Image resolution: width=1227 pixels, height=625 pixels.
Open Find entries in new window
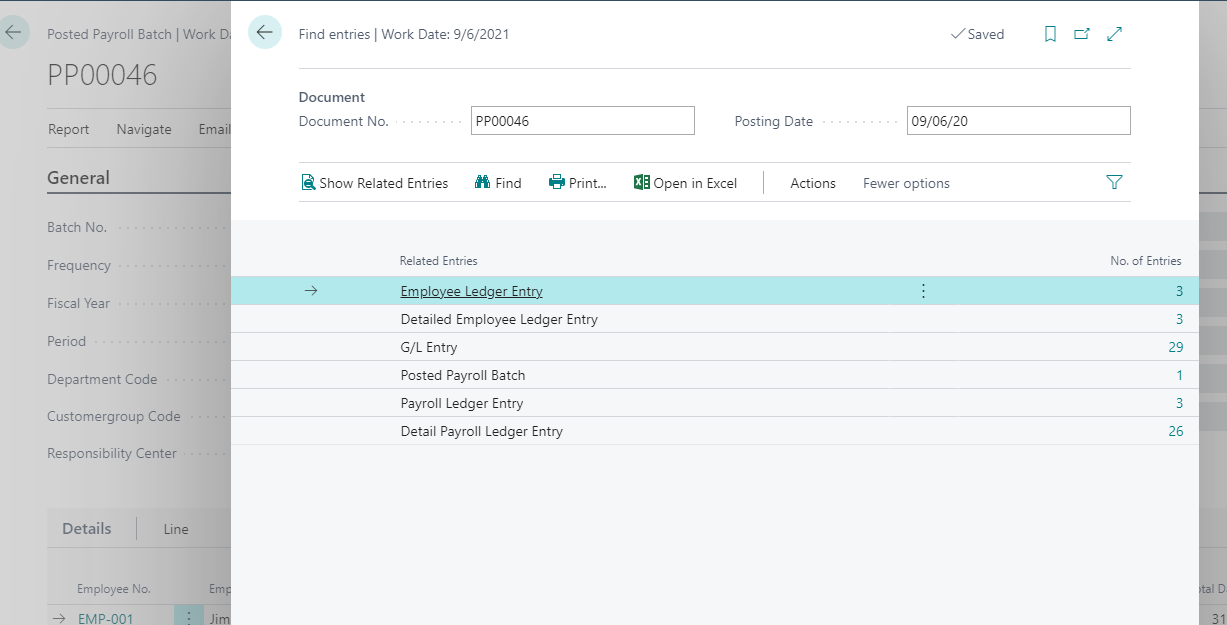(1082, 34)
